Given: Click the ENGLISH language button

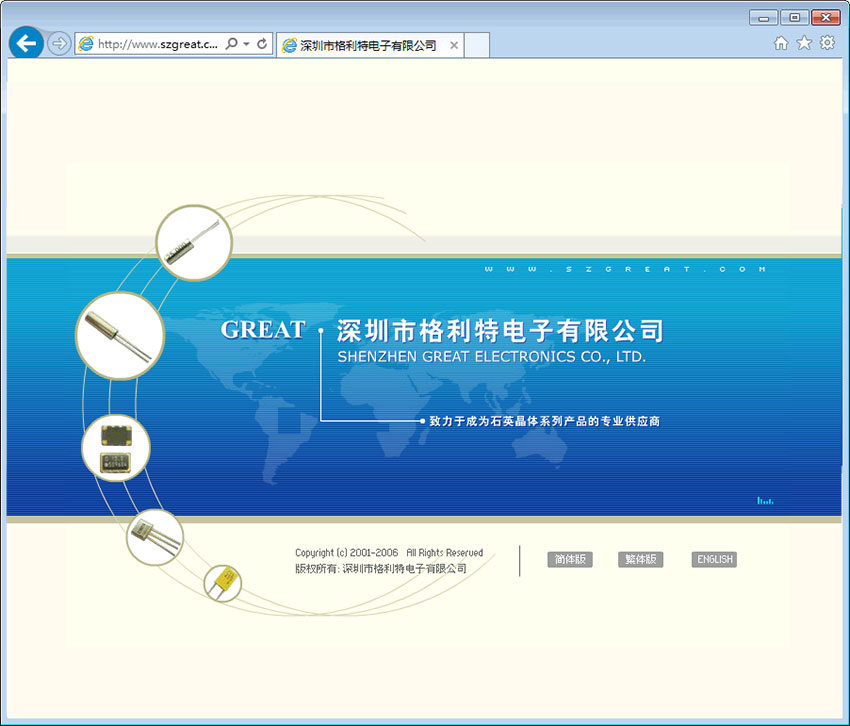Looking at the screenshot, I should (714, 560).
